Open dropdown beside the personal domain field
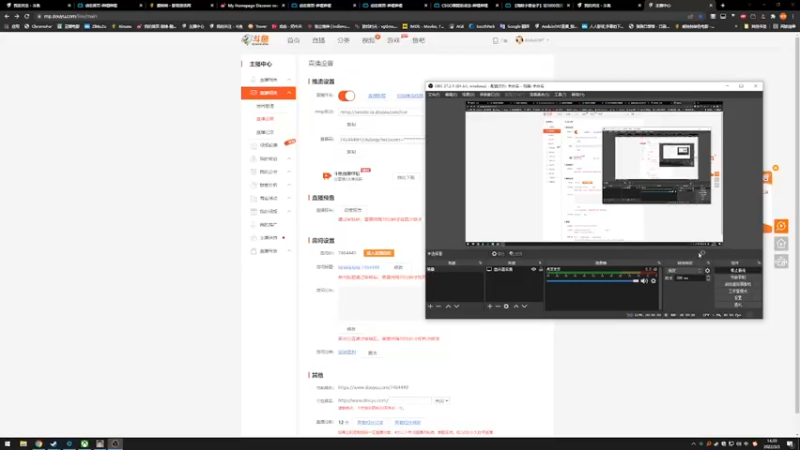The width and height of the screenshot is (800, 450). click(x=441, y=401)
